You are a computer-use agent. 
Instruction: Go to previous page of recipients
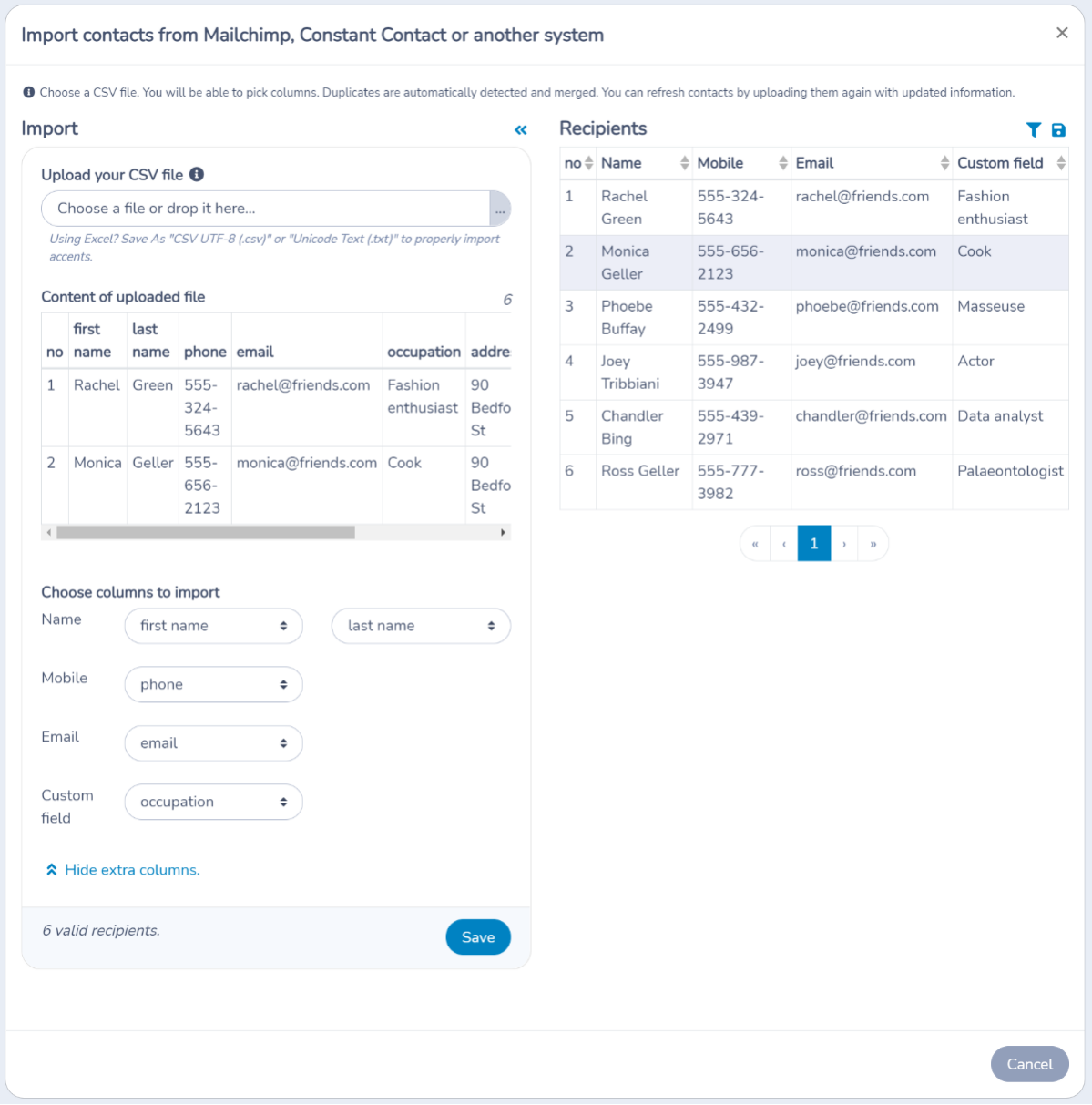[x=784, y=544]
